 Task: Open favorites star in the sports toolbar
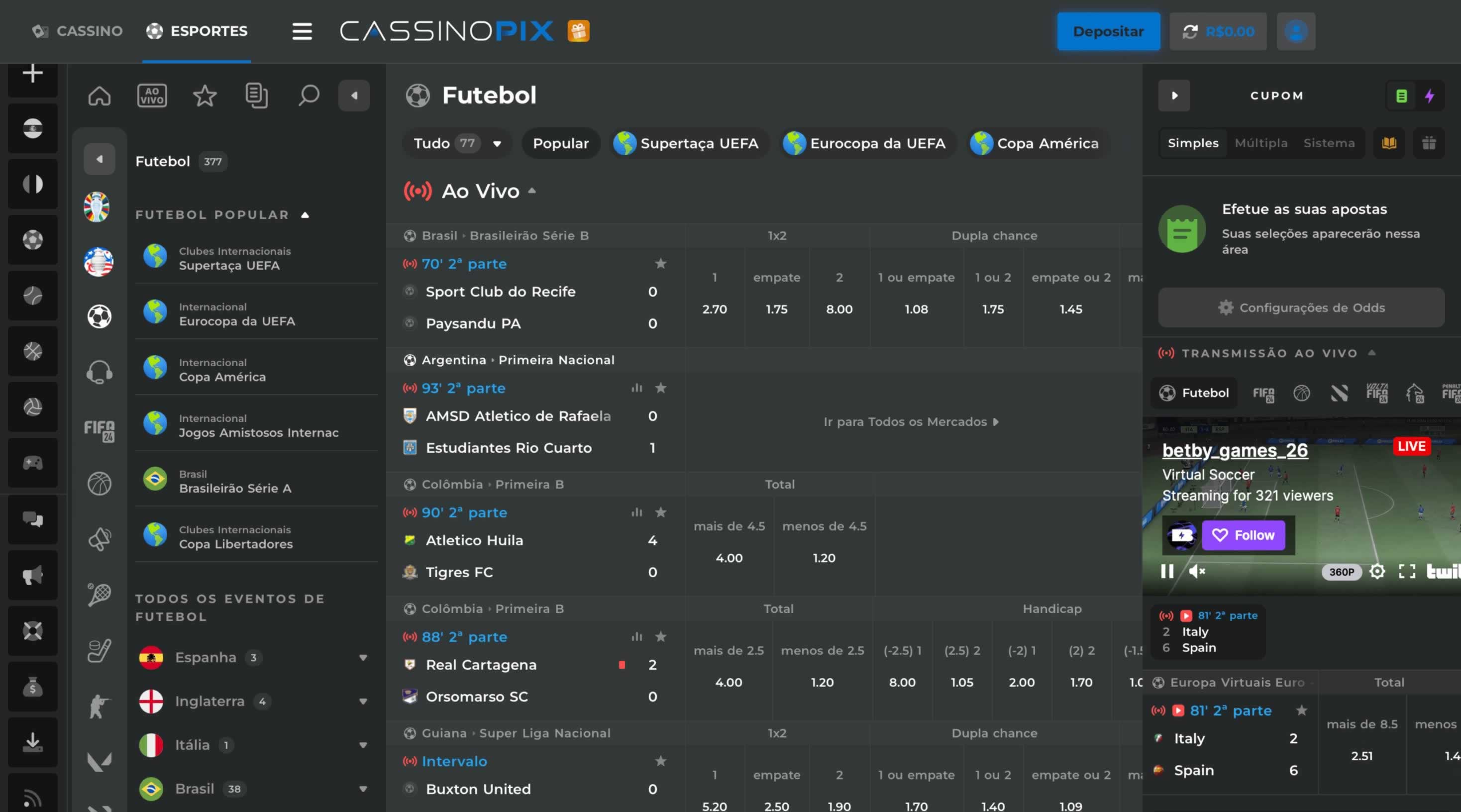[204, 95]
